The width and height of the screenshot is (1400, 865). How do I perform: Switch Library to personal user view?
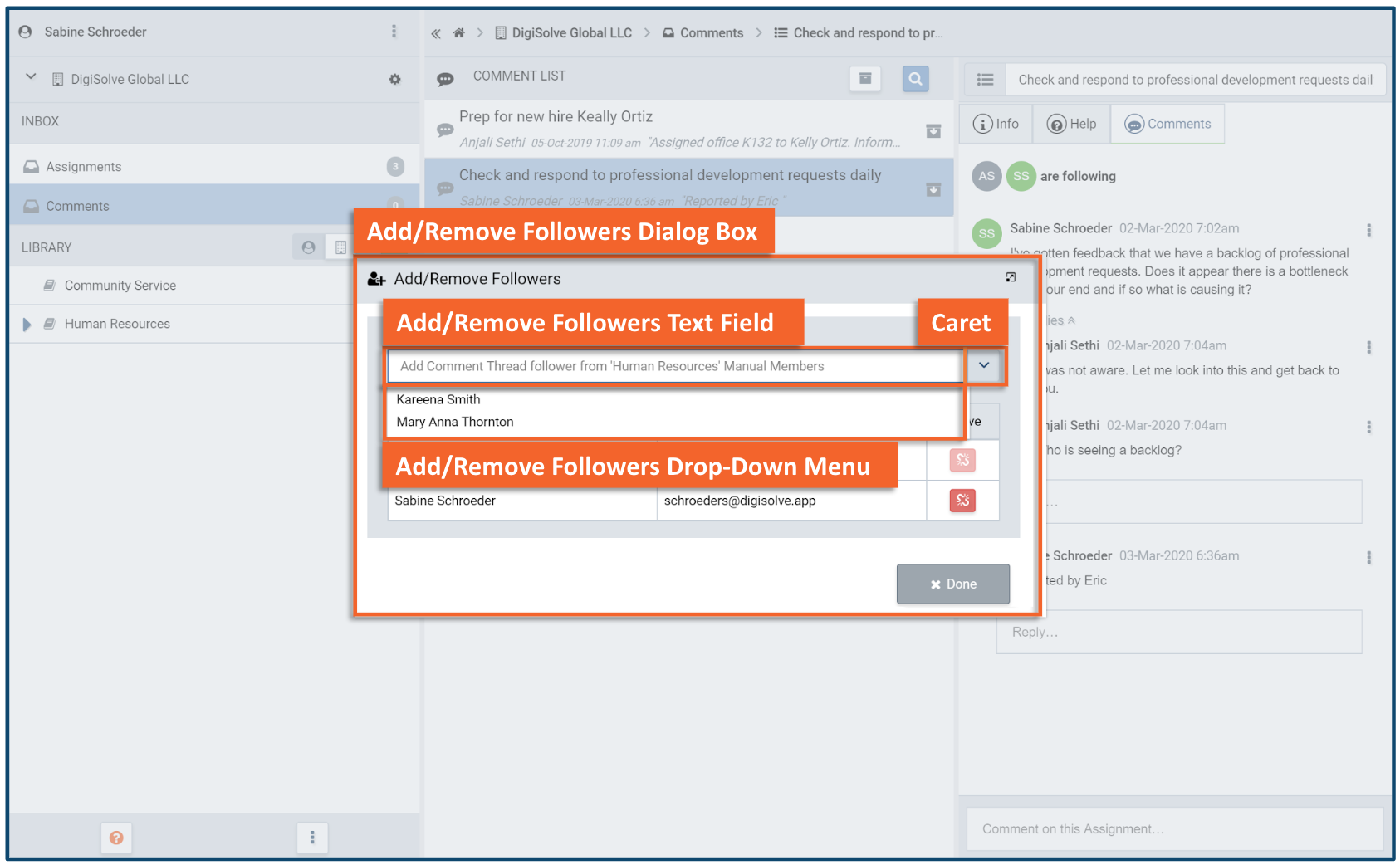pyautogui.click(x=308, y=247)
